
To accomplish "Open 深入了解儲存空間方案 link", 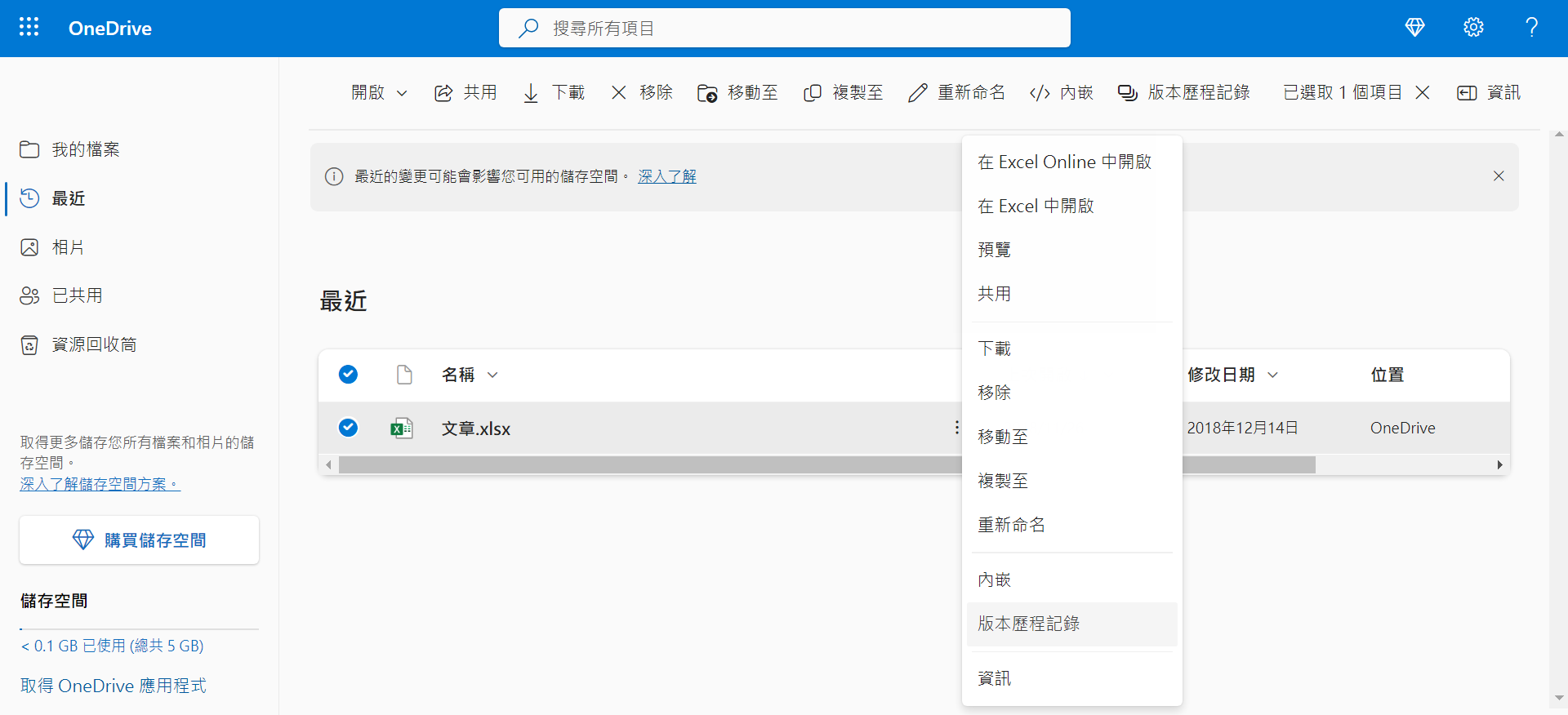I will pyautogui.click(x=100, y=484).
